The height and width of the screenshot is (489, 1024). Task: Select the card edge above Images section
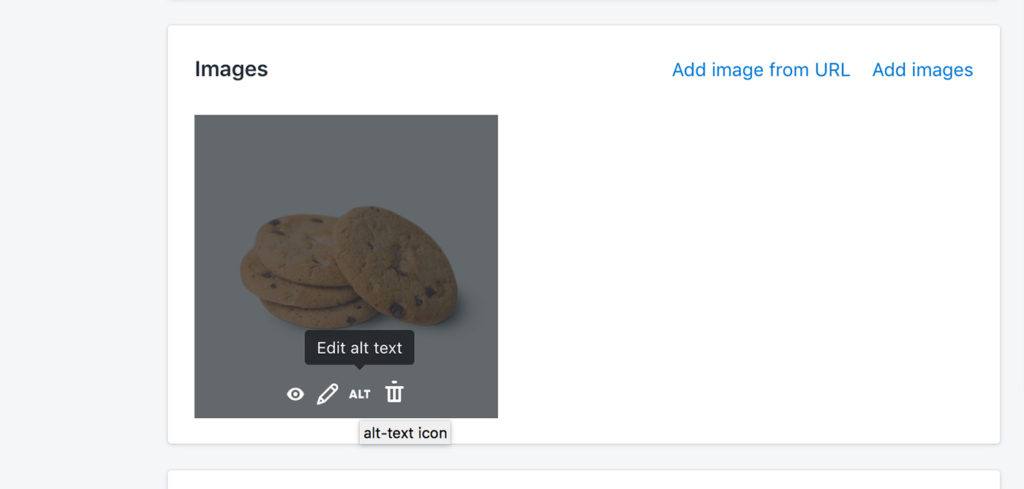pos(584,1)
